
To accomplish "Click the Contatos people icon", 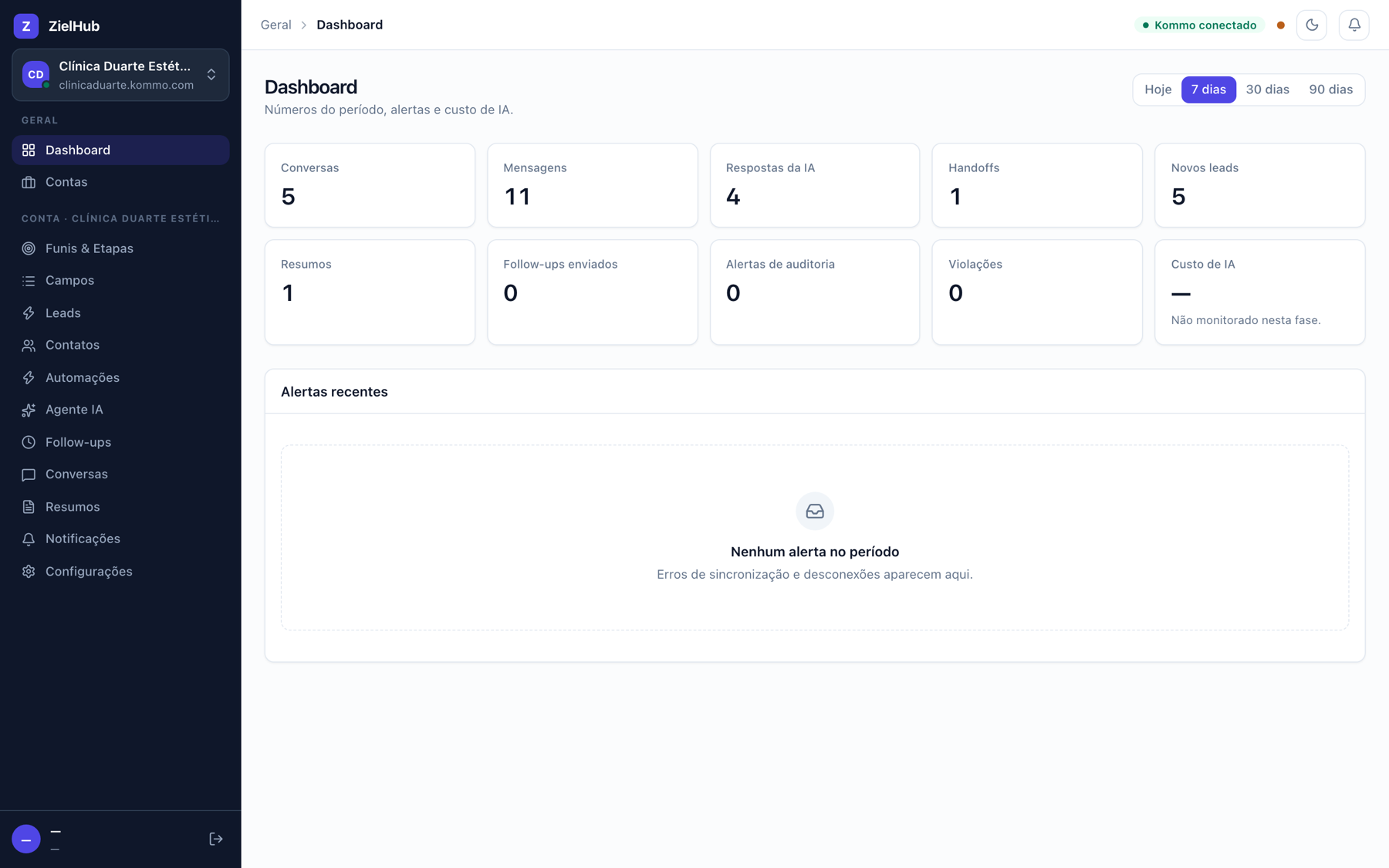I will (29, 346).
